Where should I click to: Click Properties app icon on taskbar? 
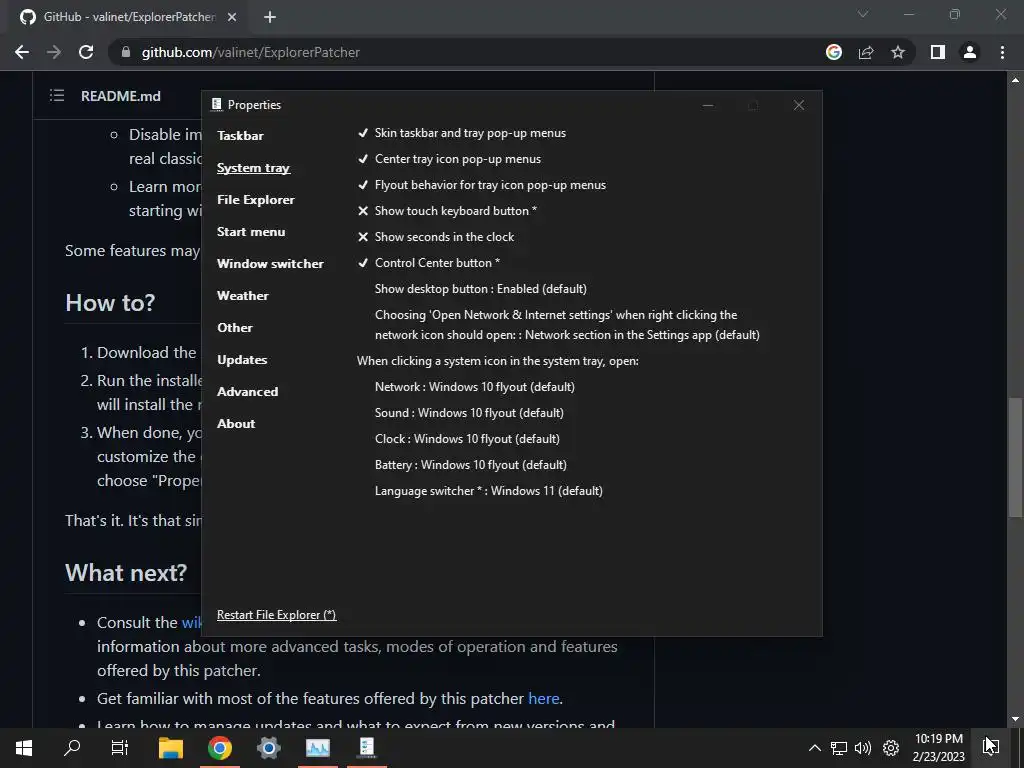point(366,748)
